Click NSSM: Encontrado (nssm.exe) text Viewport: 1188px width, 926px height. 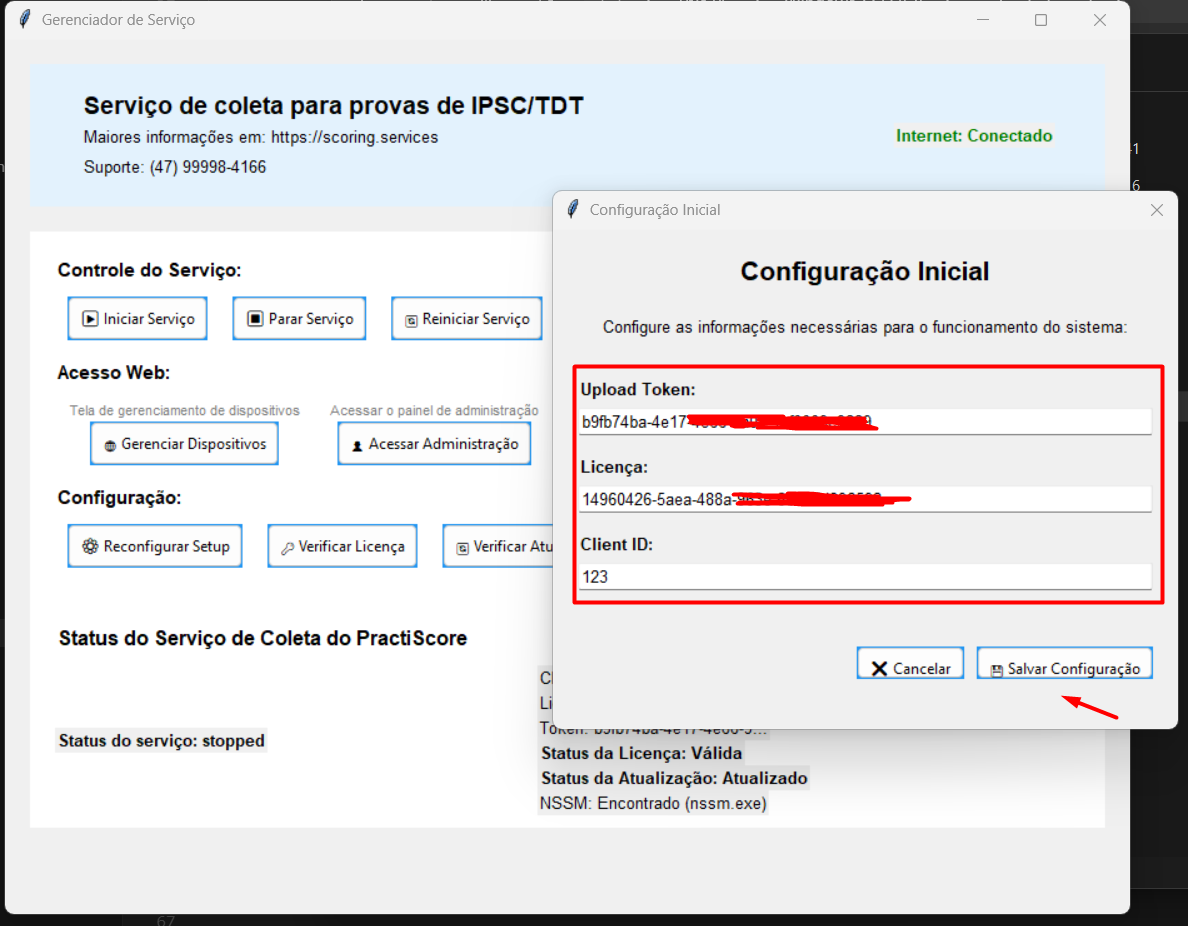(x=653, y=803)
